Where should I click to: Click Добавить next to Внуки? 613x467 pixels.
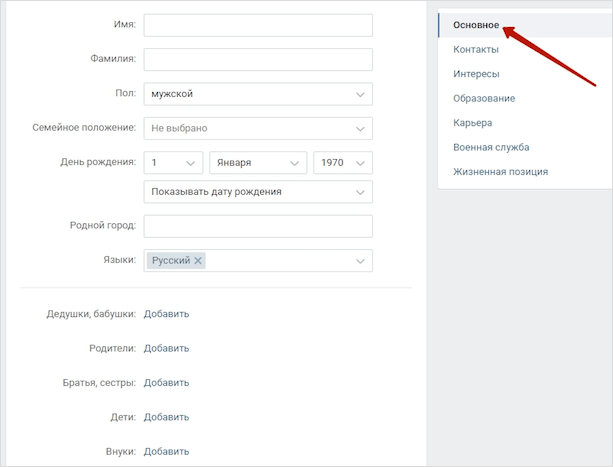(x=166, y=451)
